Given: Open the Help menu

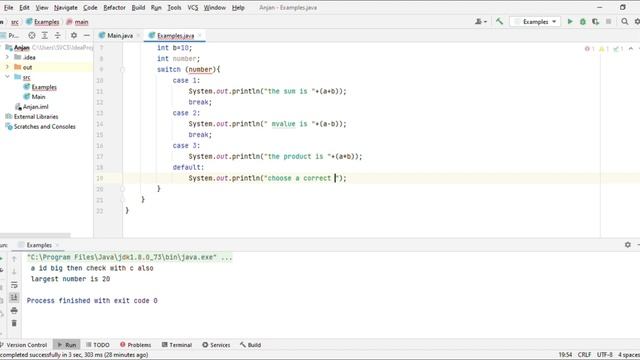Looking at the screenshot, I should [x=238, y=7].
